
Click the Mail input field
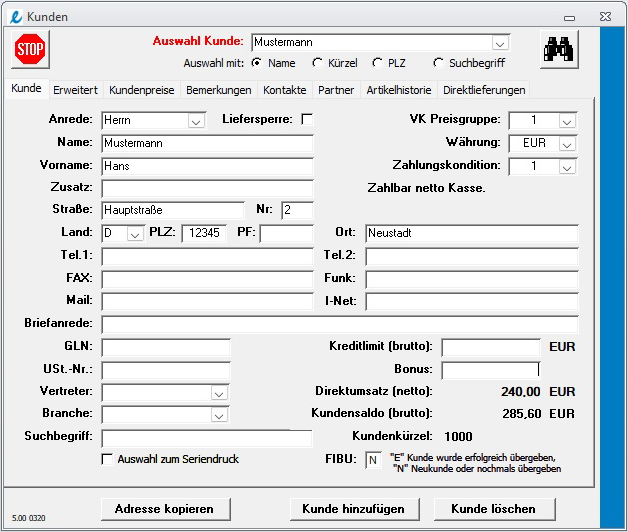[x=207, y=301]
